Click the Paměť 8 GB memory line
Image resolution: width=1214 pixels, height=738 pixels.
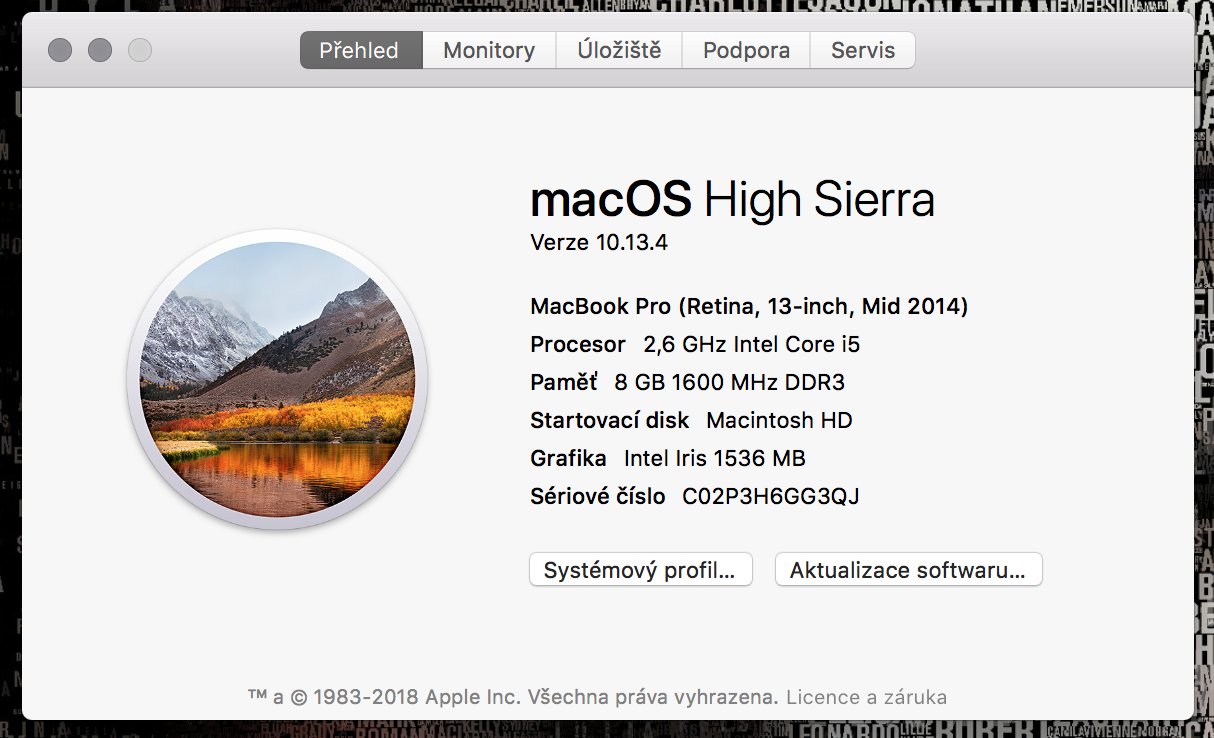coord(688,382)
